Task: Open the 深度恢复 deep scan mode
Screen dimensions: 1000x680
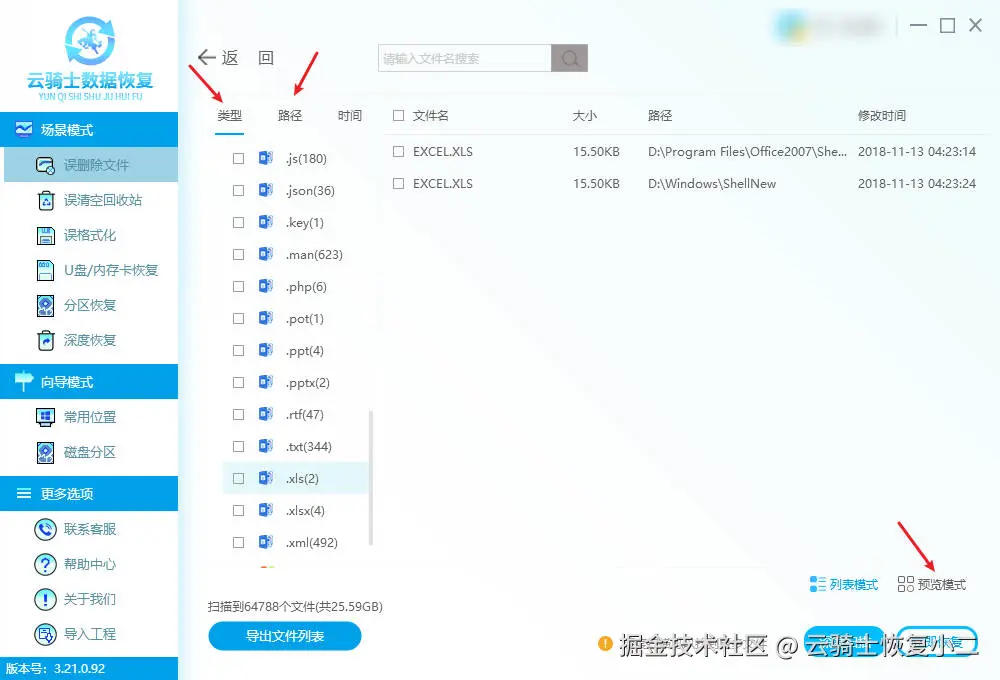Action: (x=77, y=341)
